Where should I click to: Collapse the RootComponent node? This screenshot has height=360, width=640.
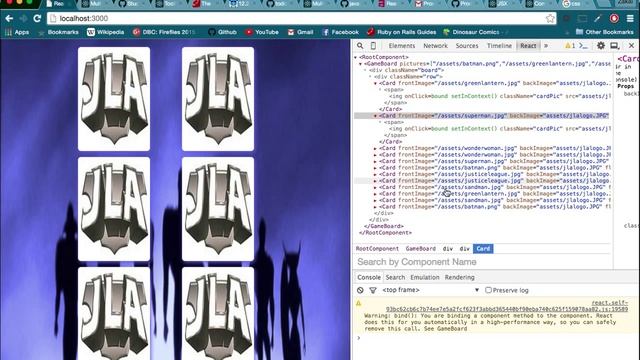coord(356,57)
